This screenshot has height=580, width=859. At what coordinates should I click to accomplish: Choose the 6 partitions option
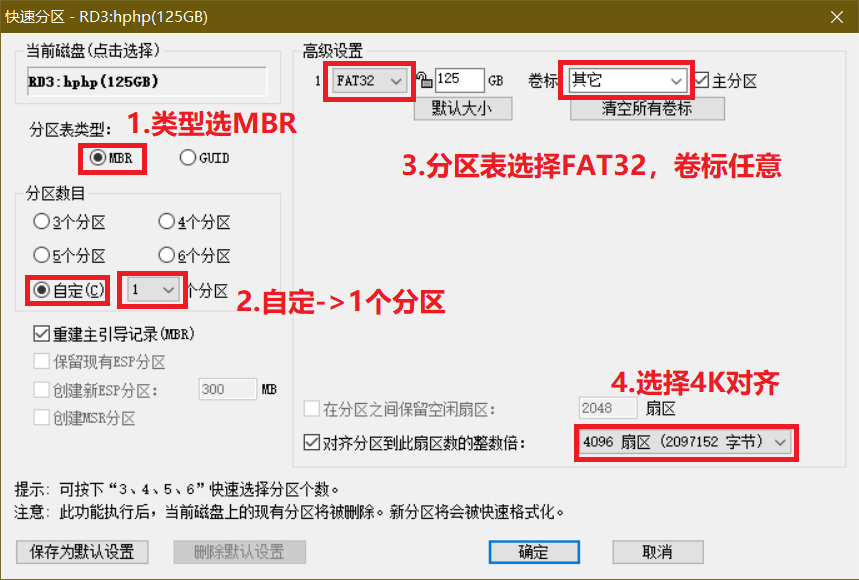167,254
